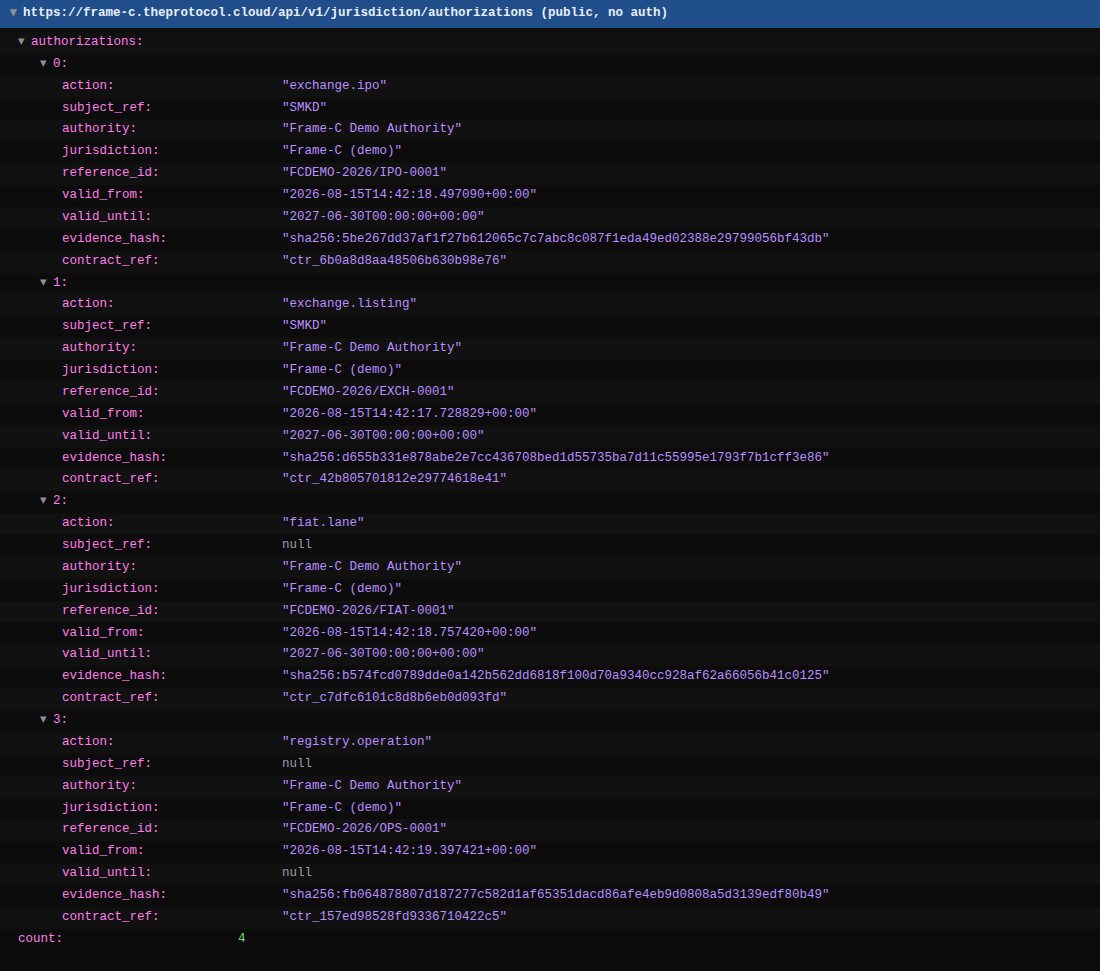Viewport: 1100px width, 971px height.
Task: Select the "fiat.lane" action value
Action: click(323, 522)
